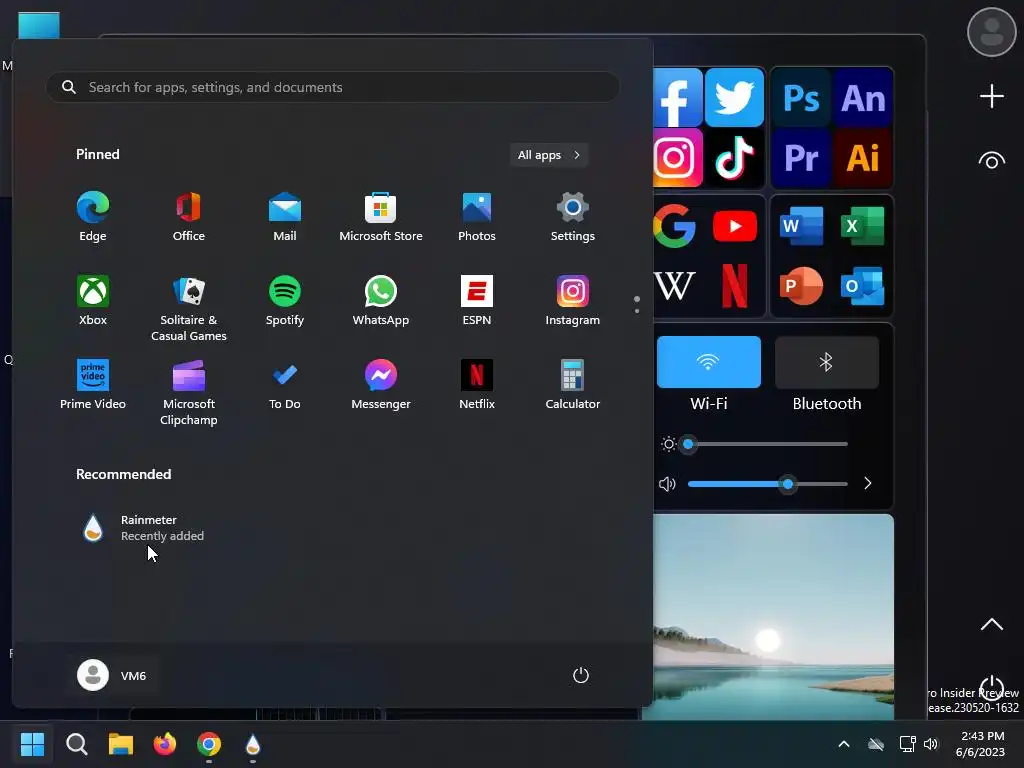Open Edge from pinned apps
The height and width of the screenshot is (768, 1024).
[x=93, y=217]
